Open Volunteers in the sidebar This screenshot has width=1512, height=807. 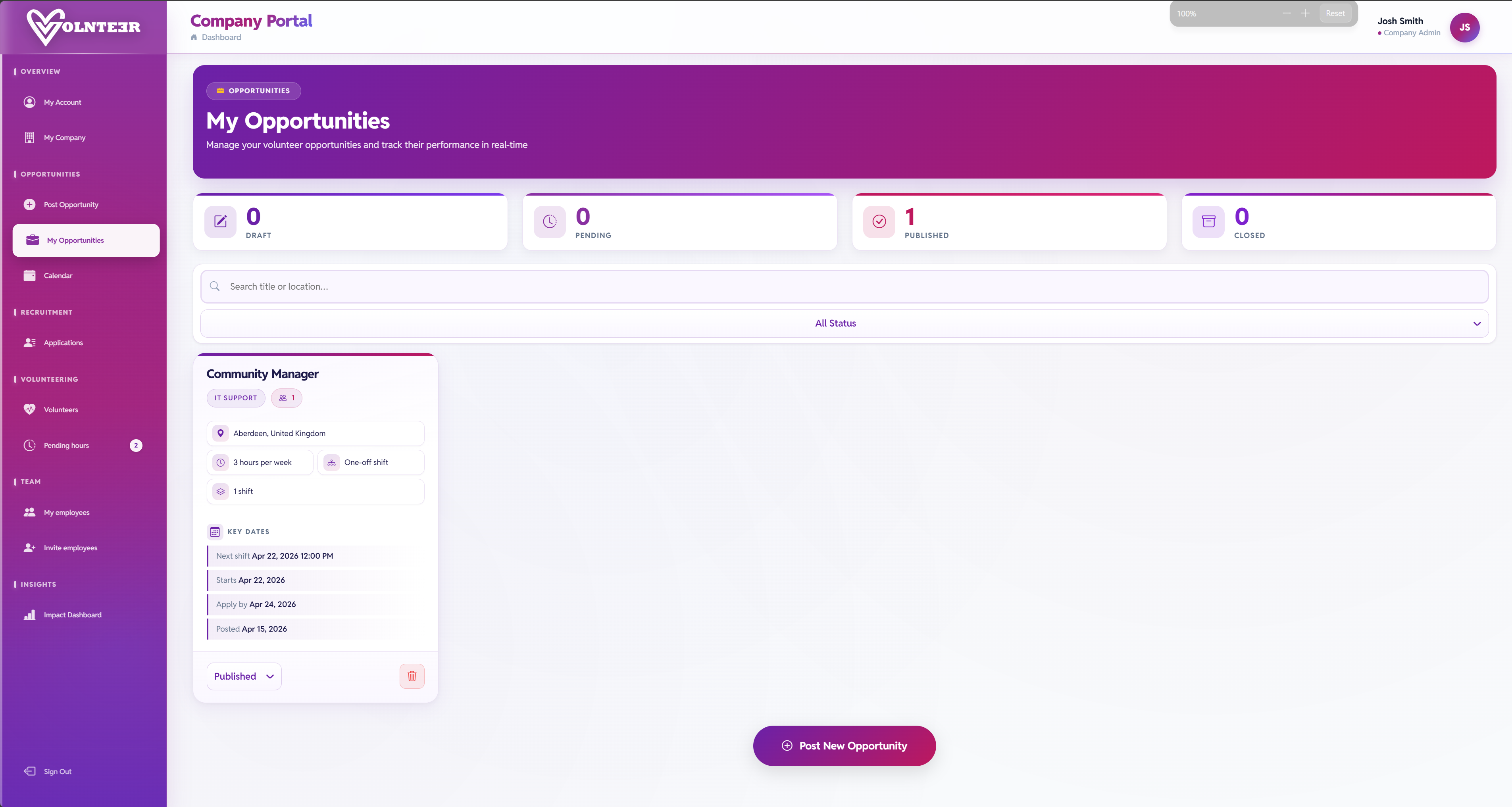pos(86,410)
